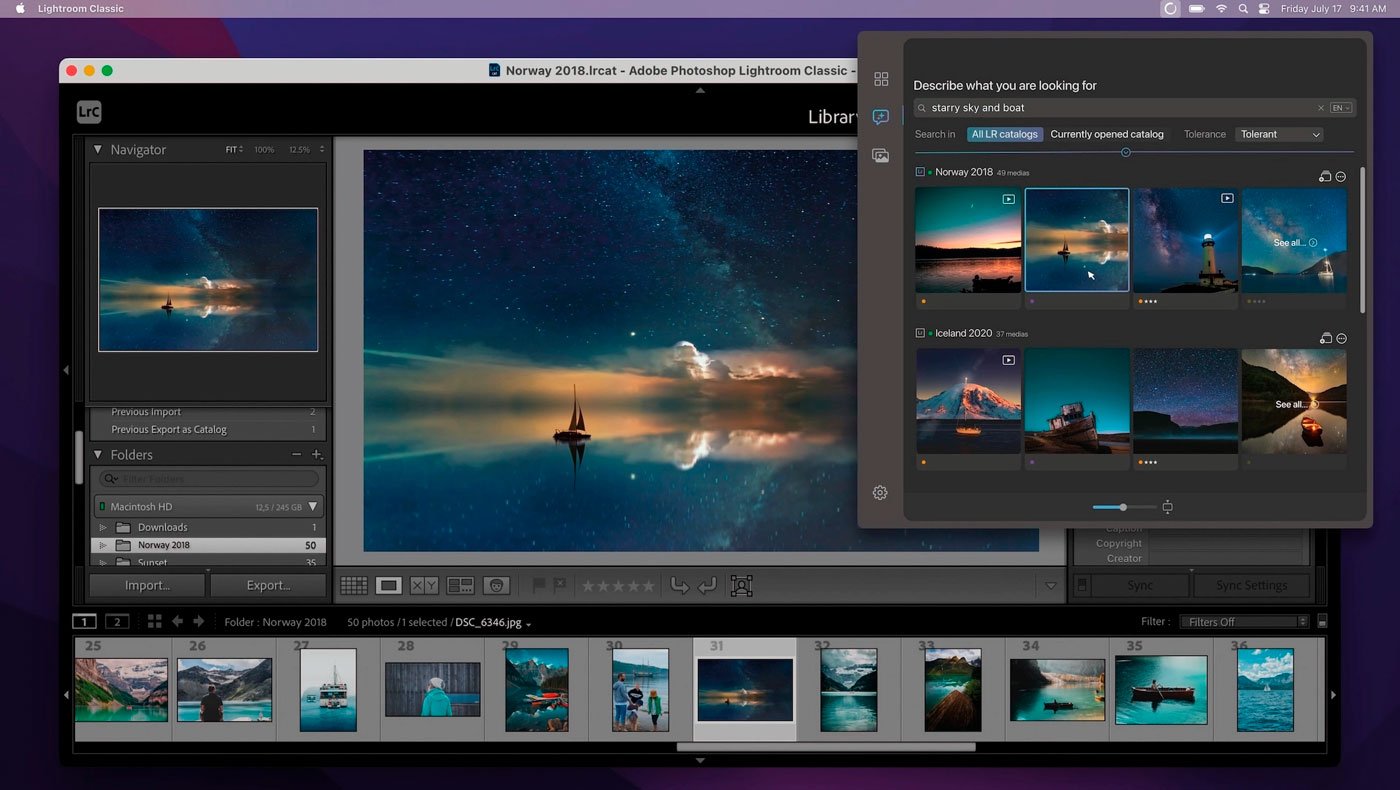Flag photo as Rejected

pyautogui.click(x=559, y=585)
